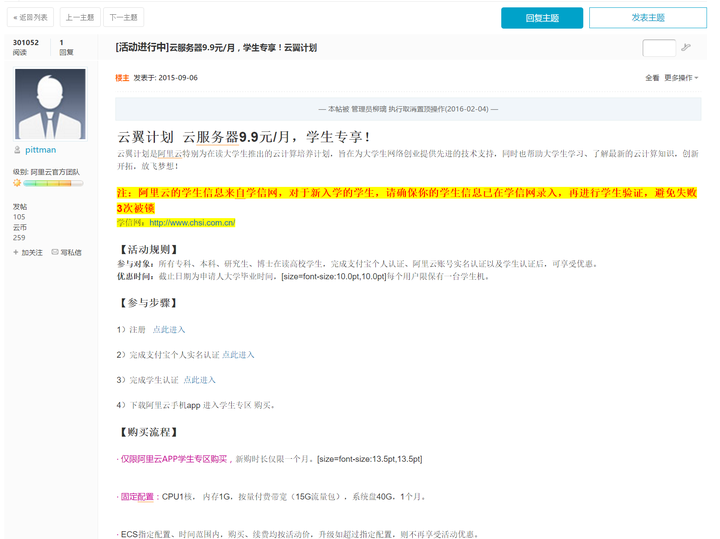
Task: Click the 参与对象 rule line
Action: pos(357,264)
